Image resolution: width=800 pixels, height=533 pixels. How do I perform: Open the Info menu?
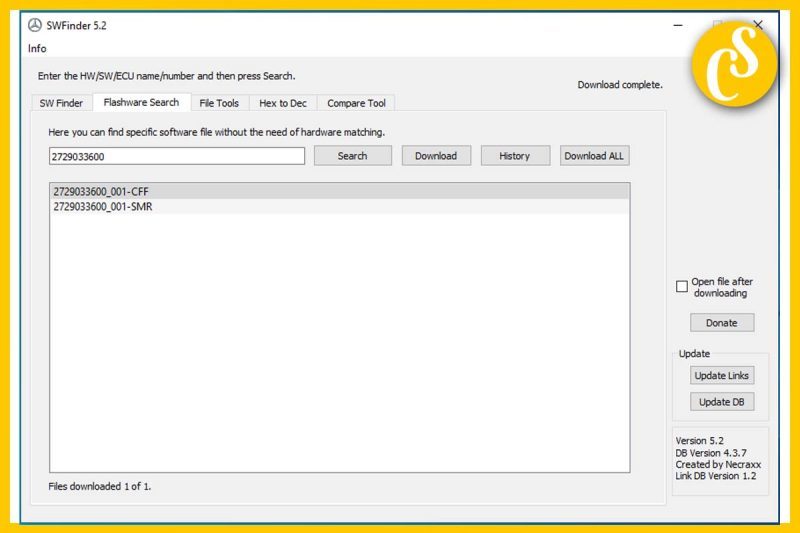[37, 48]
